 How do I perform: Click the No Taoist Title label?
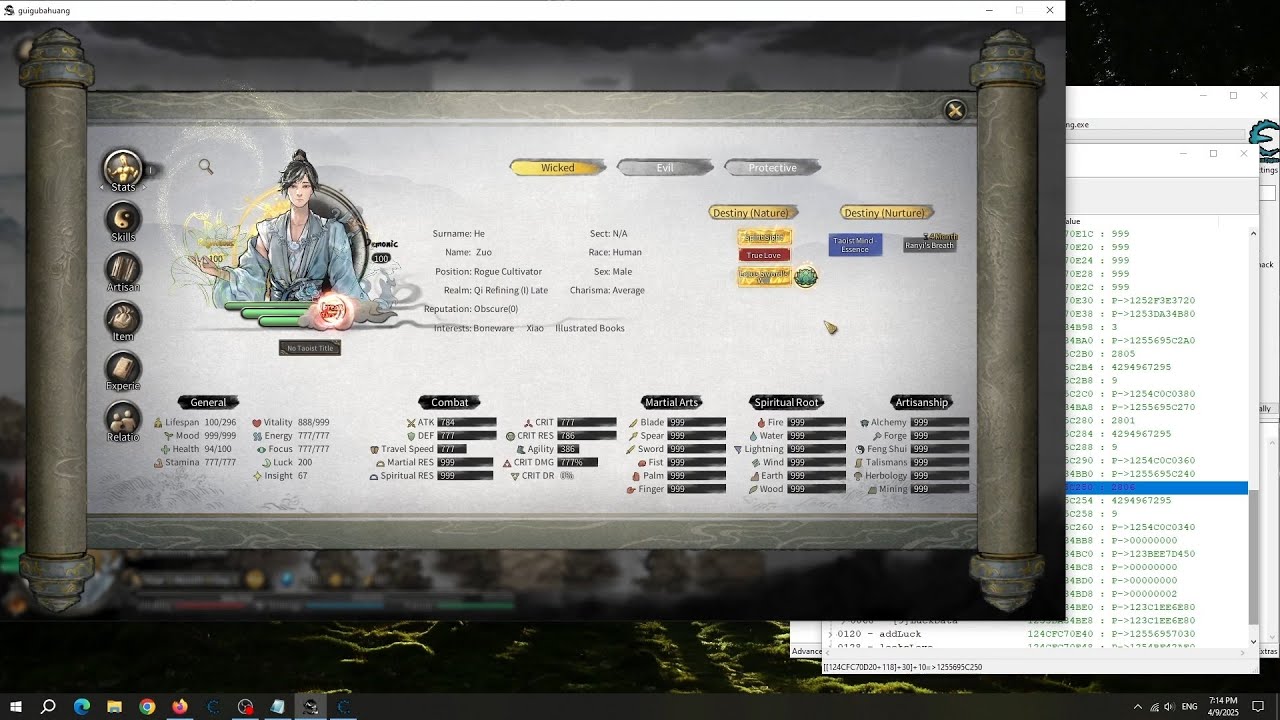[310, 348]
